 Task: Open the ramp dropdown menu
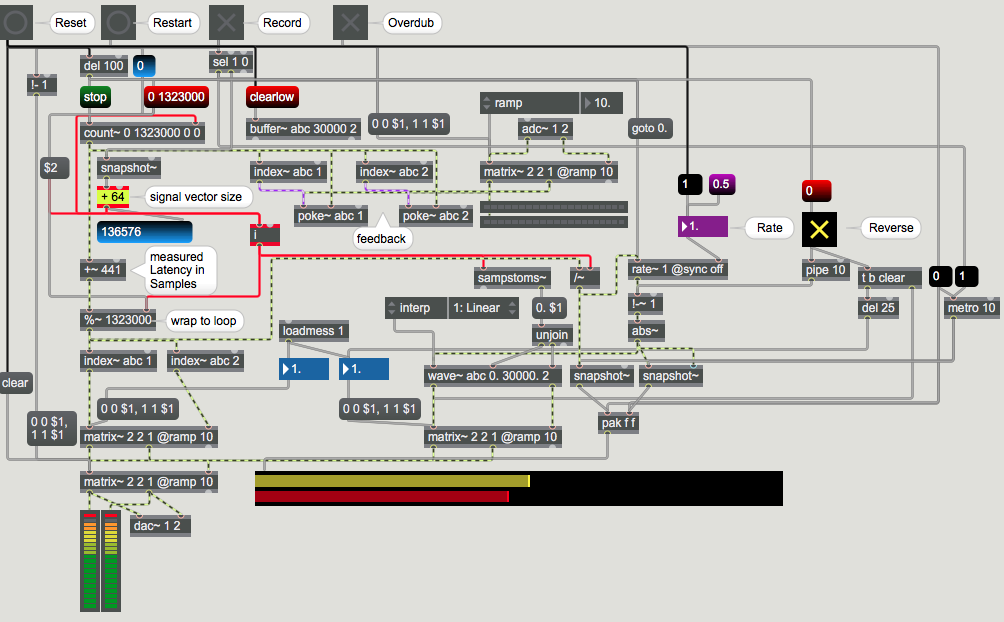[x=529, y=102]
